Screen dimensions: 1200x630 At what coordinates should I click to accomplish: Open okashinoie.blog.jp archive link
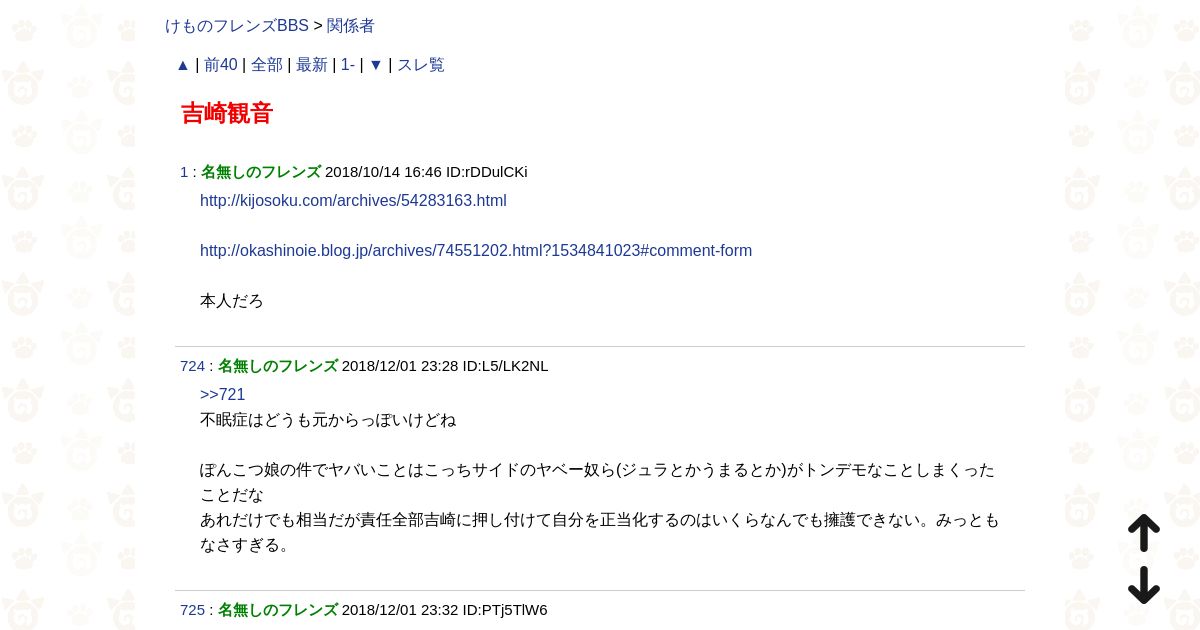pyautogui.click(x=476, y=251)
